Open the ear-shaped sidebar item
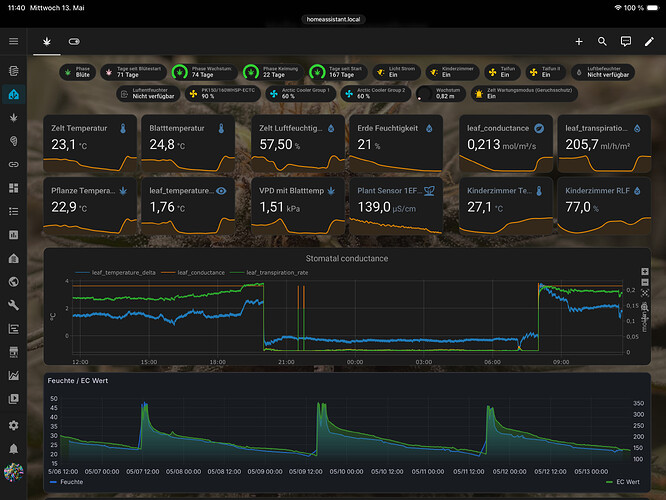This screenshot has height=500, width=666. [x=14, y=141]
